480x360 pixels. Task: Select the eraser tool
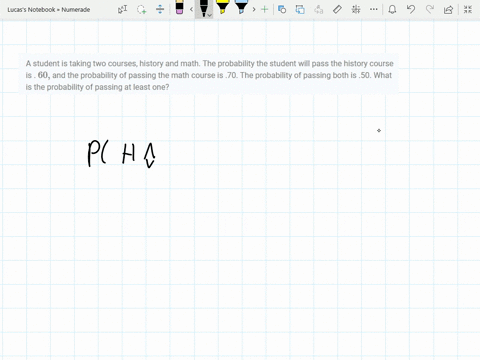point(179,7)
